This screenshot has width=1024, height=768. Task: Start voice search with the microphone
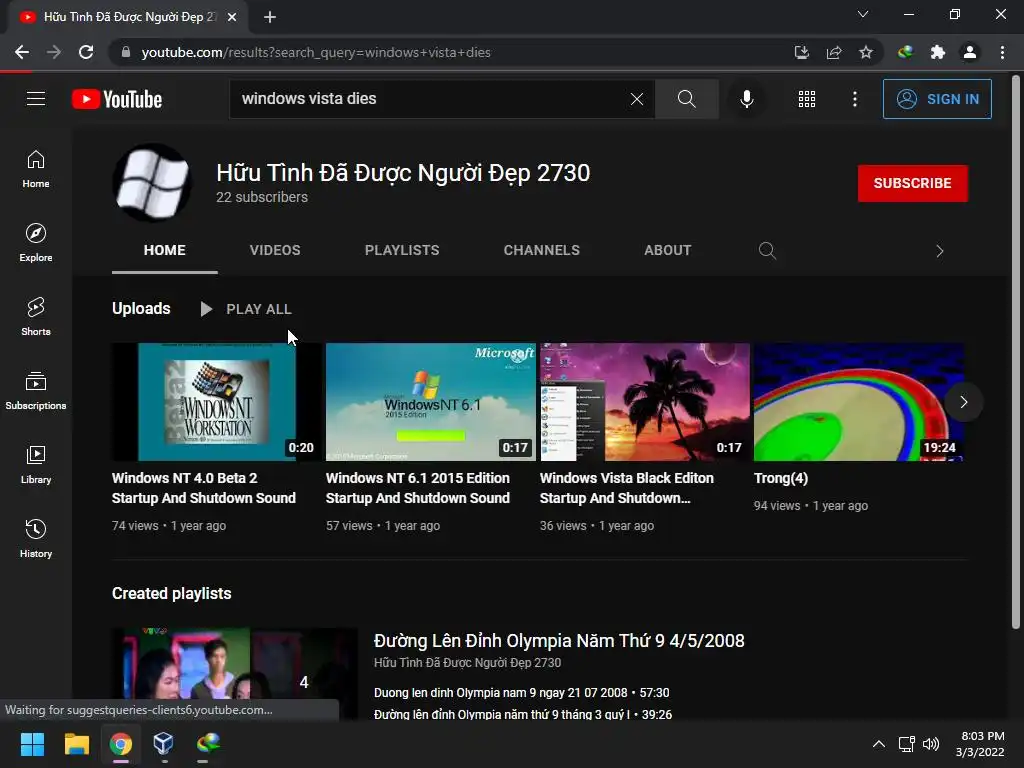point(746,99)
